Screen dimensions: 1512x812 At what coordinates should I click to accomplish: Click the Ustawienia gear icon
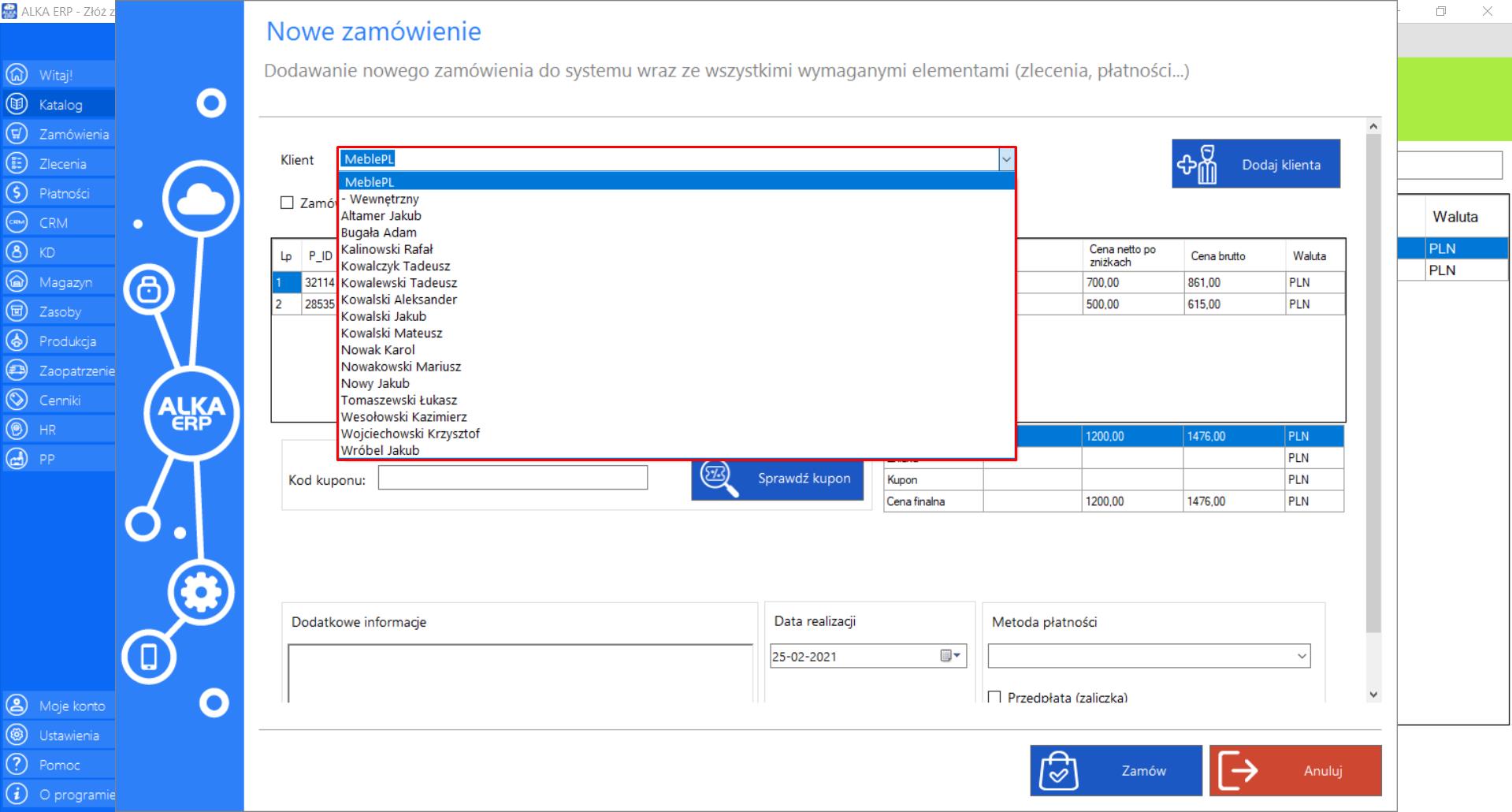point(17,735)
